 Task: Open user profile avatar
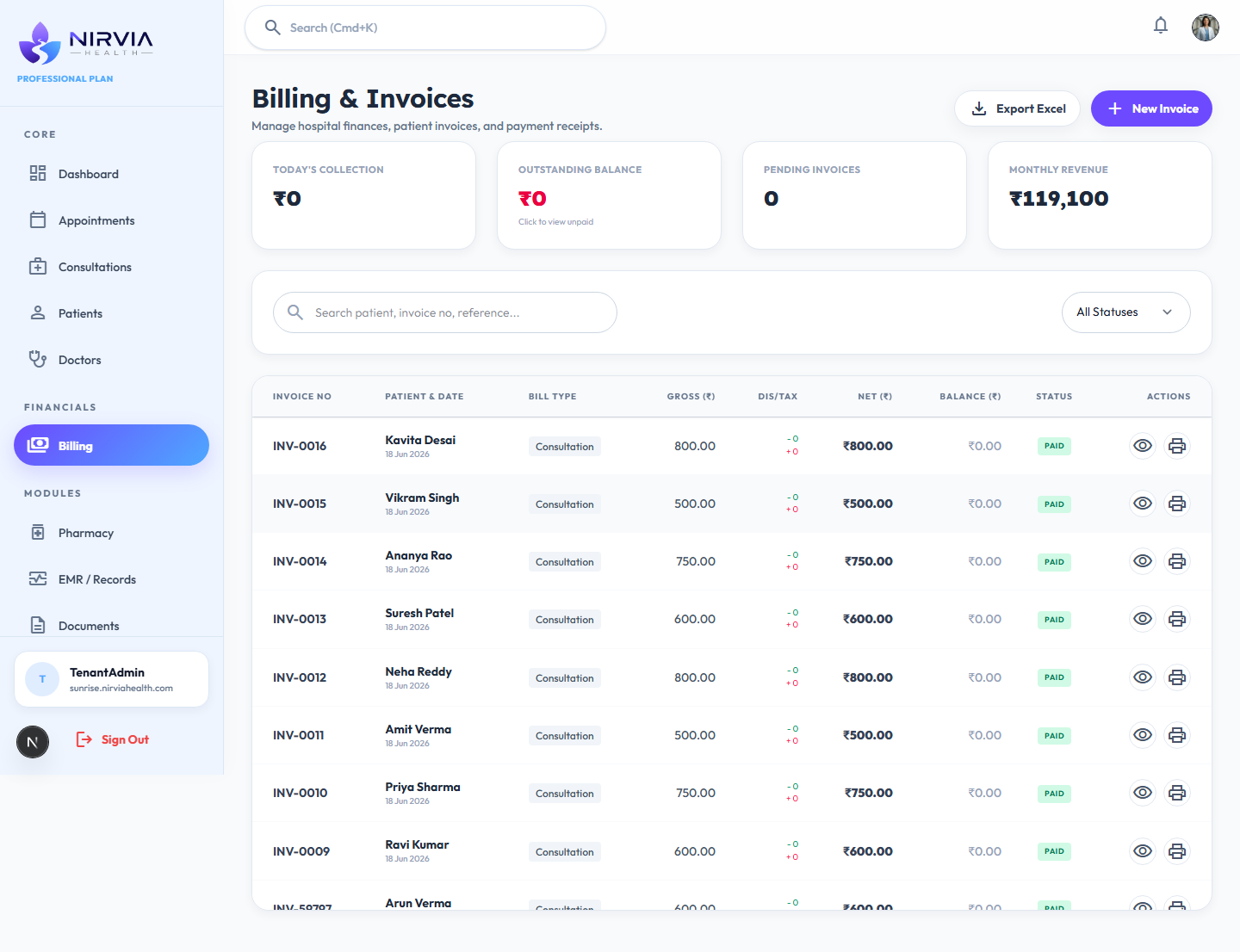coord(1206,28)
